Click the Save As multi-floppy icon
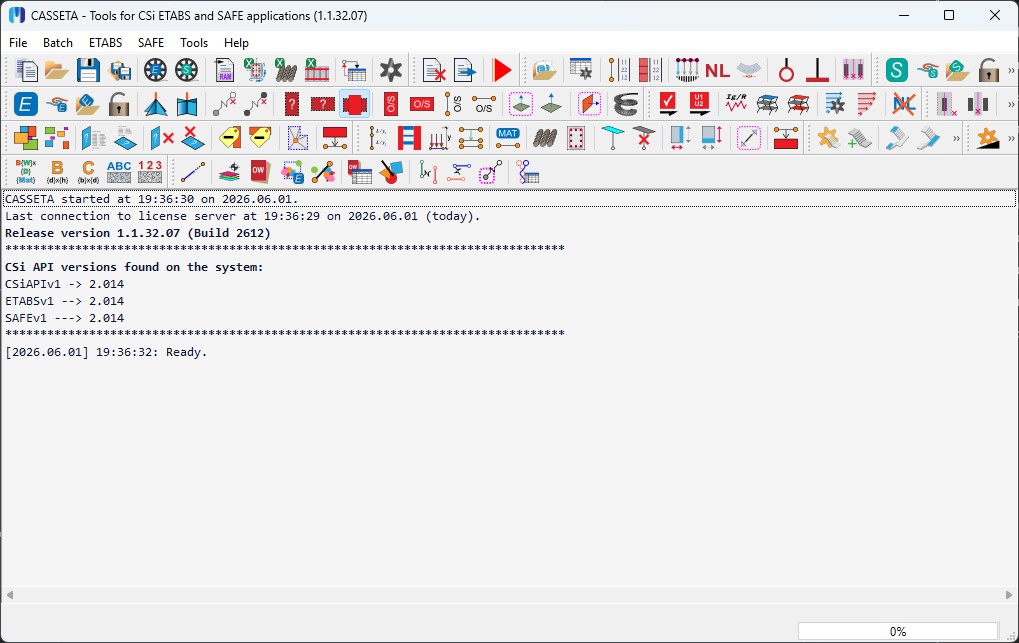This screenshot has width=1019, height=643. 120,70
